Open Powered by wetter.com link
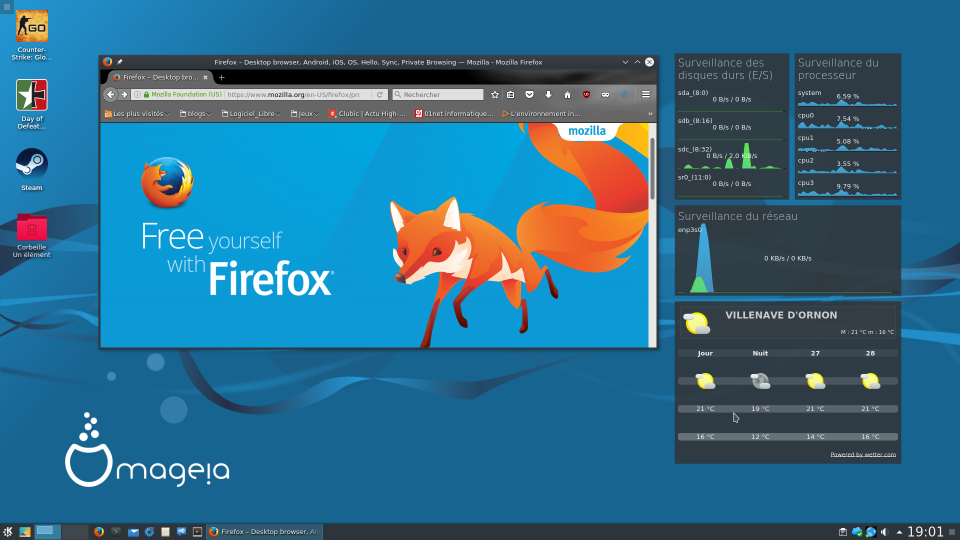 tap(863, 454)
